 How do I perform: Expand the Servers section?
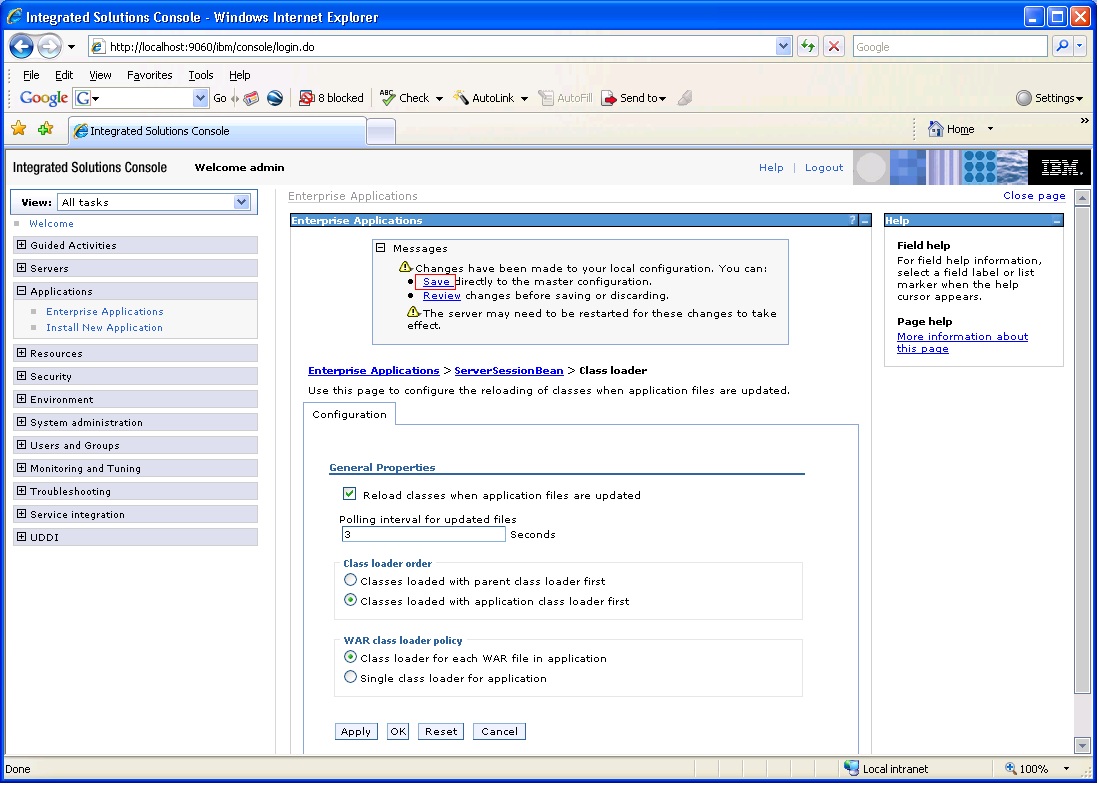pos(22,268)
